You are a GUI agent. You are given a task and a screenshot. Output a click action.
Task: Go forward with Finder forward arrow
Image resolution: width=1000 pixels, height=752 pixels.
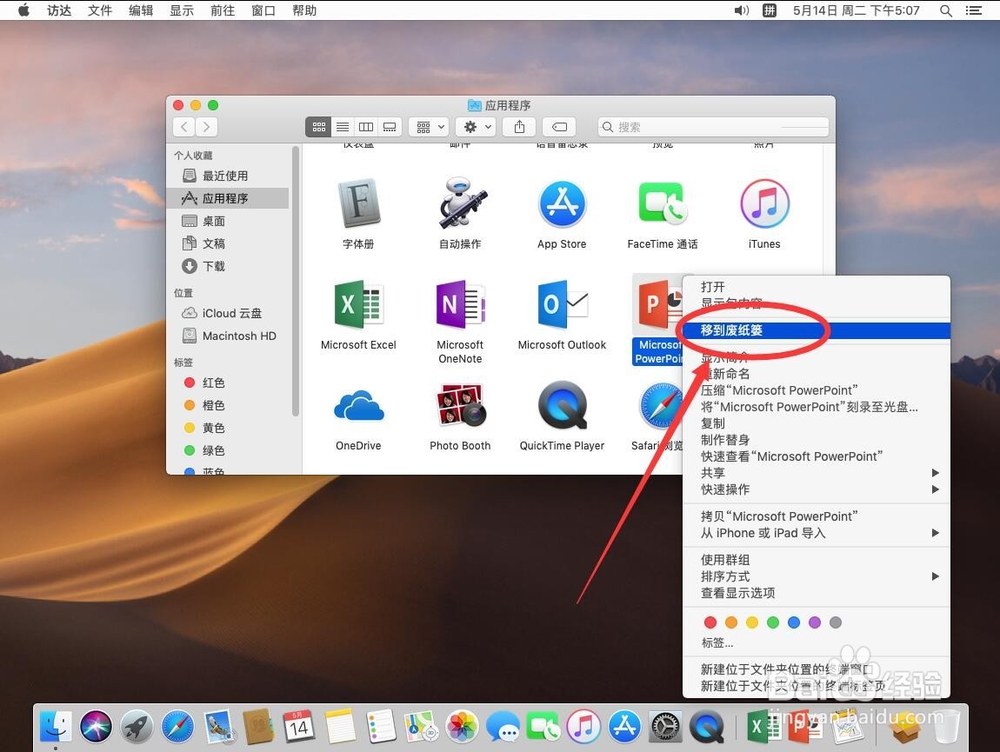click(x=206, y=127)
